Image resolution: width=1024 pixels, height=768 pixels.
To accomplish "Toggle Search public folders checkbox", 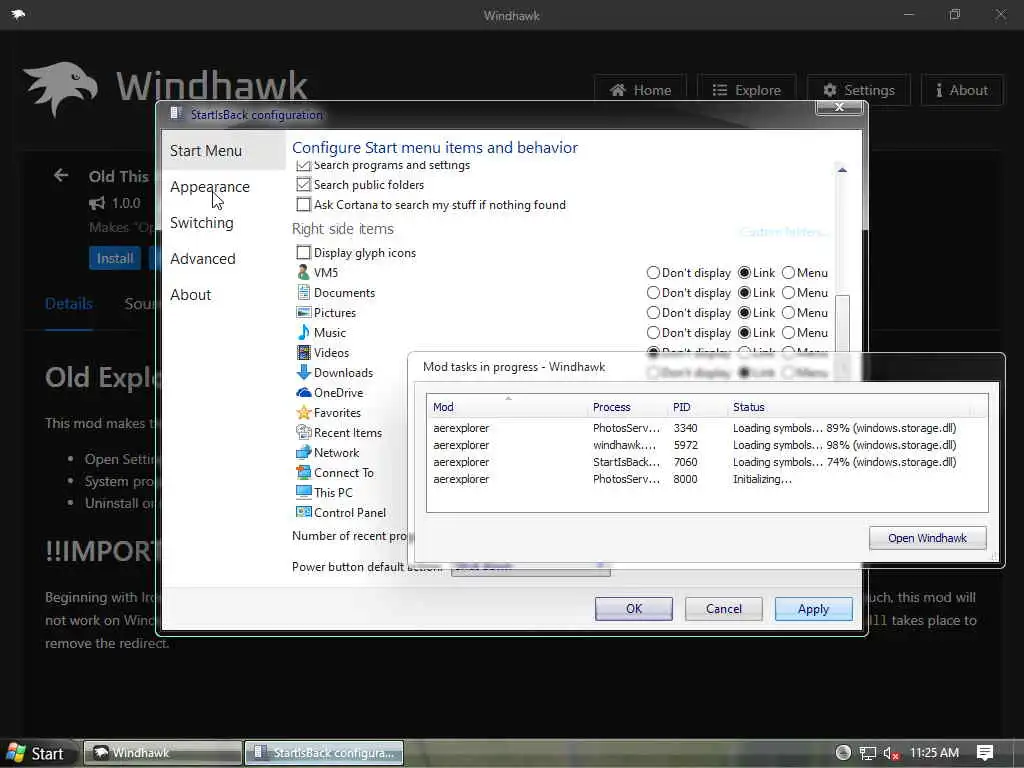I will point(303,185).
